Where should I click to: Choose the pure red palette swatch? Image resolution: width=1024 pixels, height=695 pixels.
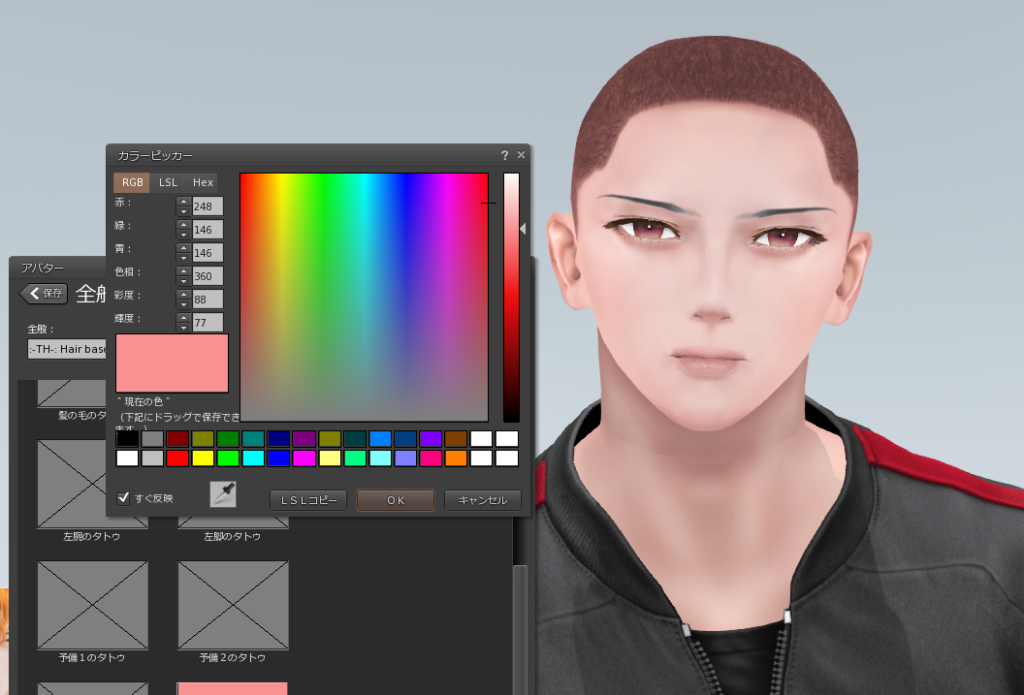[x=178, y=458]
